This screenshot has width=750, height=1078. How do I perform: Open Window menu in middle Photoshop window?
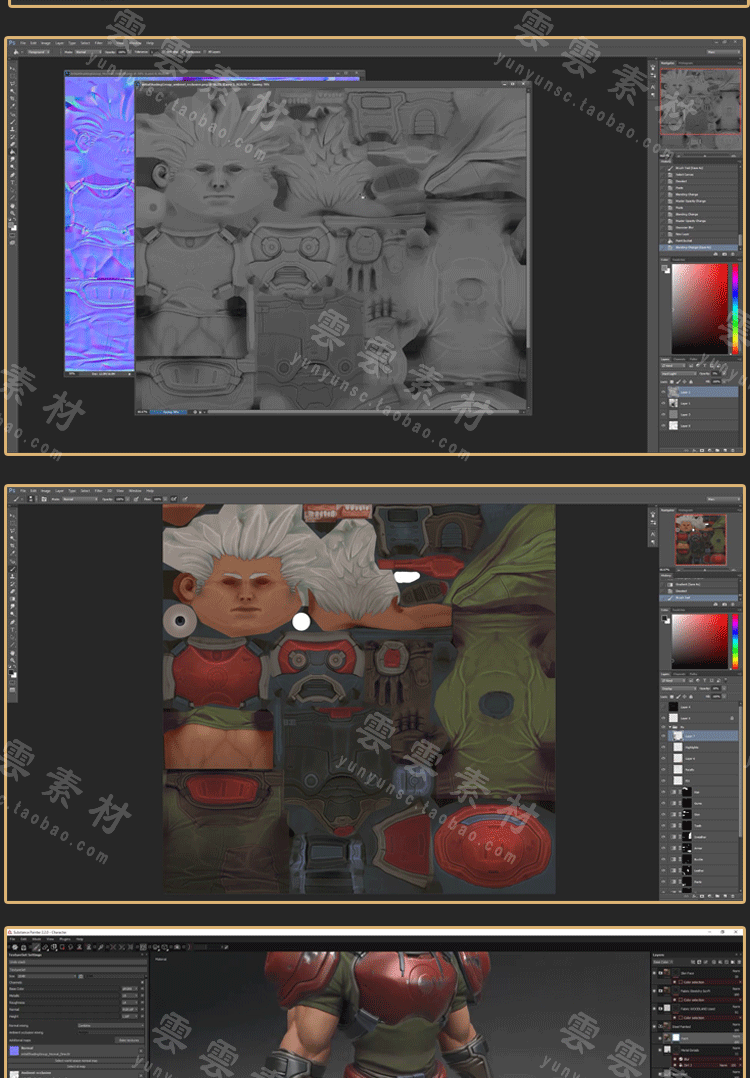click(x=135, y=491)
